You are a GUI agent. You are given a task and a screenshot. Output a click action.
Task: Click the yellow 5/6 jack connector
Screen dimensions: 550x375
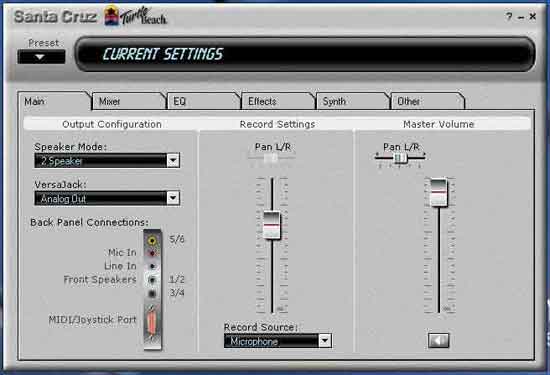pos(152,240)
